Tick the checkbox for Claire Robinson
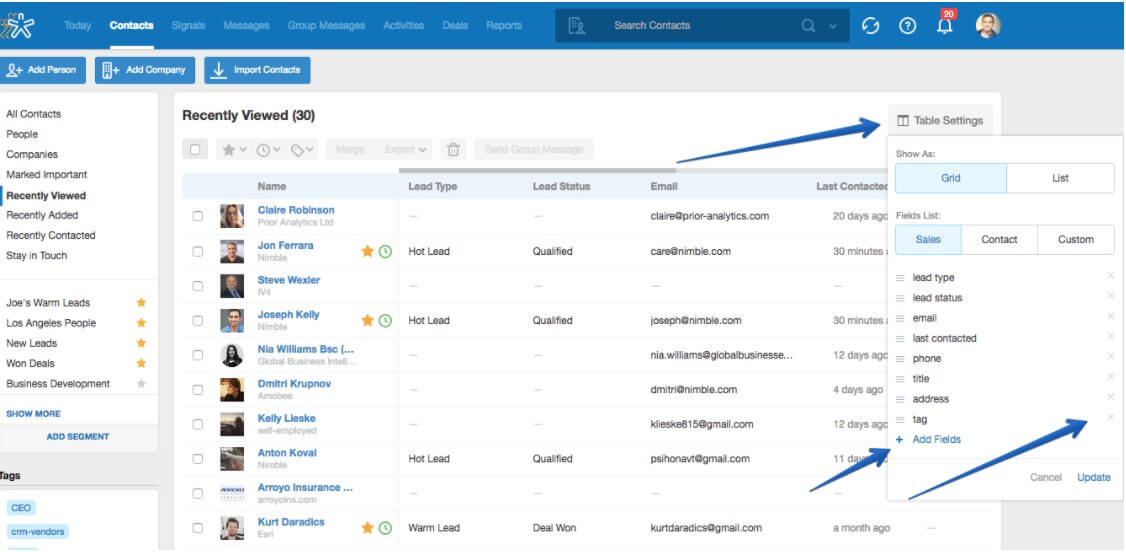This screenshot has width=1126, height=552. 198,216
